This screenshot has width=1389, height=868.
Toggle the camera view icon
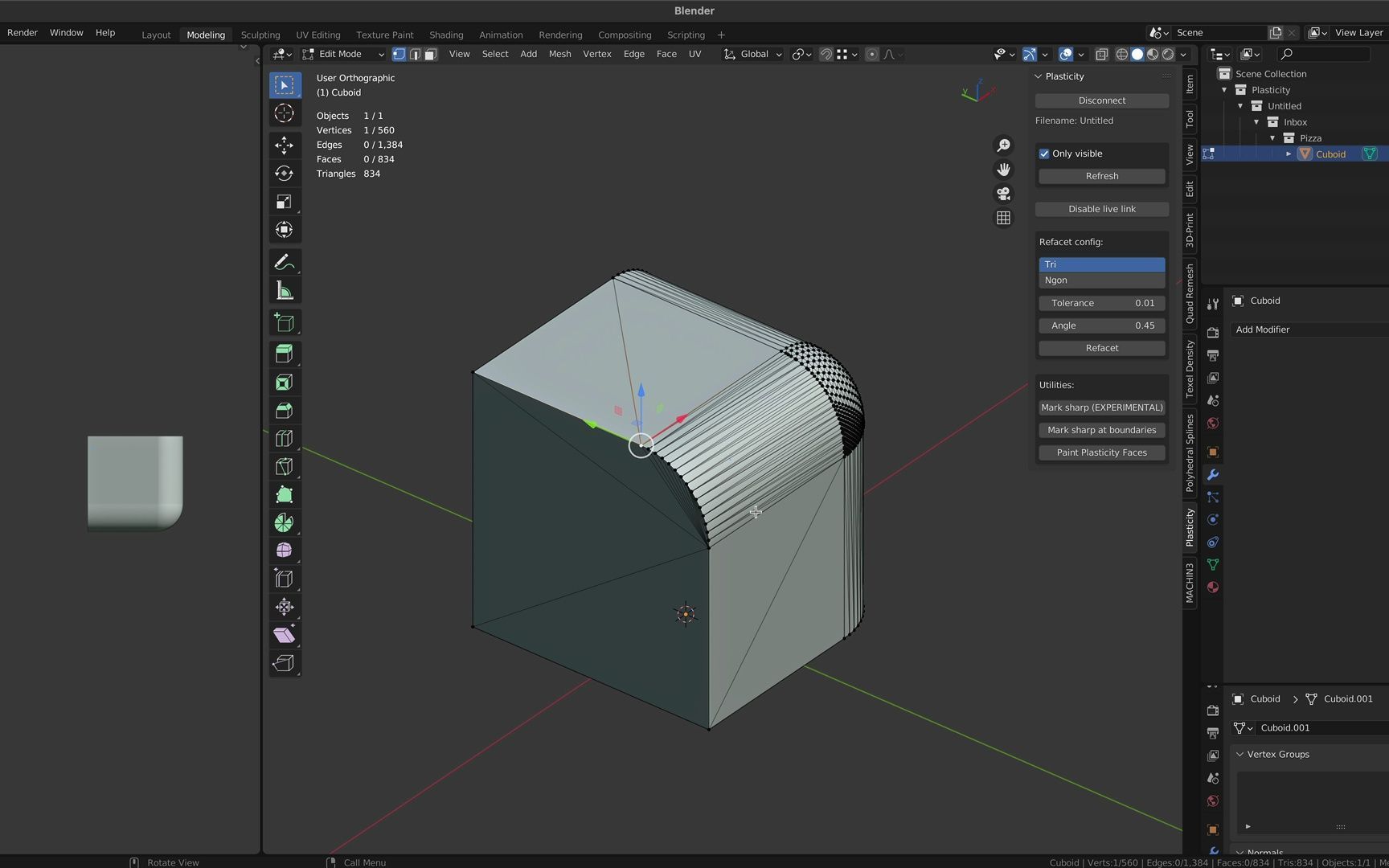tap(1003, 194)
